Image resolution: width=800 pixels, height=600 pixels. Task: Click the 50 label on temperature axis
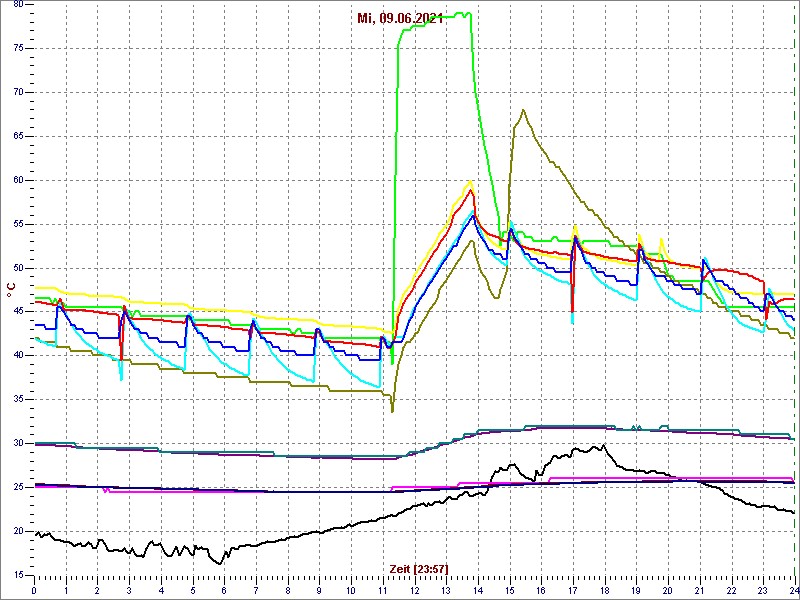pos(18,268)
